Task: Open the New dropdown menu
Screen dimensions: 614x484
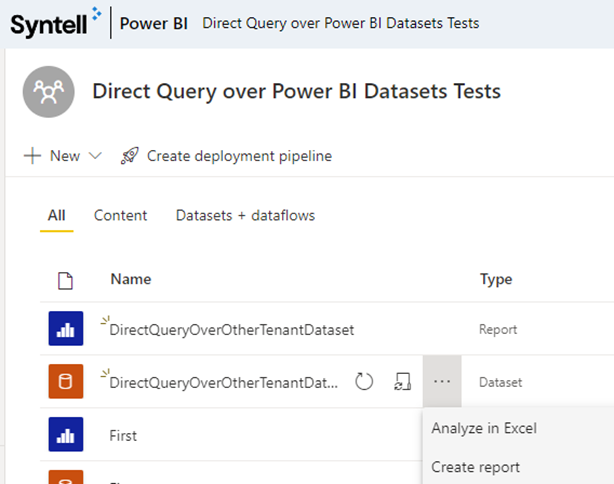Action: click(x=63, y=156)
